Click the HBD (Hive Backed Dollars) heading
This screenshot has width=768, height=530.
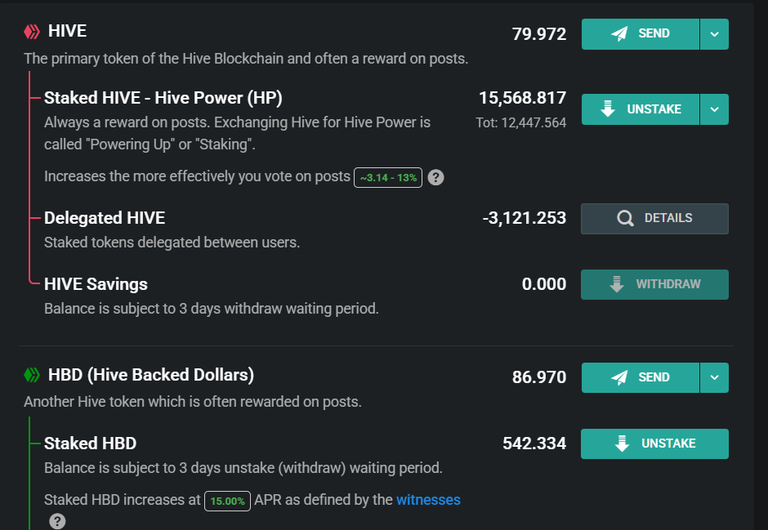point(151,375)
